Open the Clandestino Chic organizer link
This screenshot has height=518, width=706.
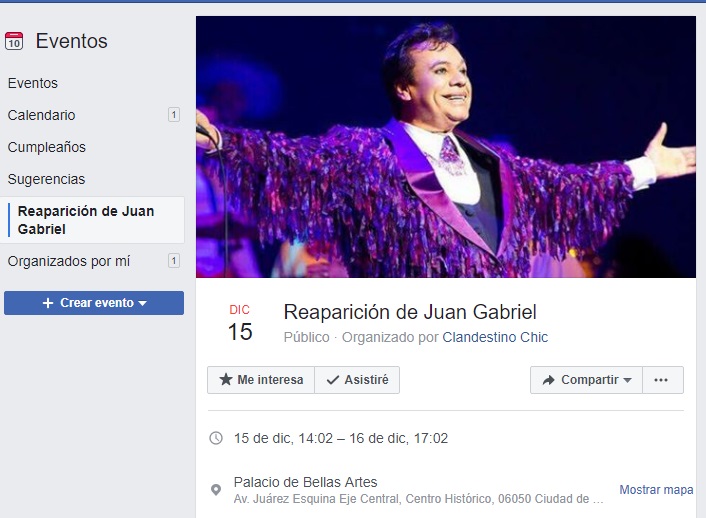495,337
